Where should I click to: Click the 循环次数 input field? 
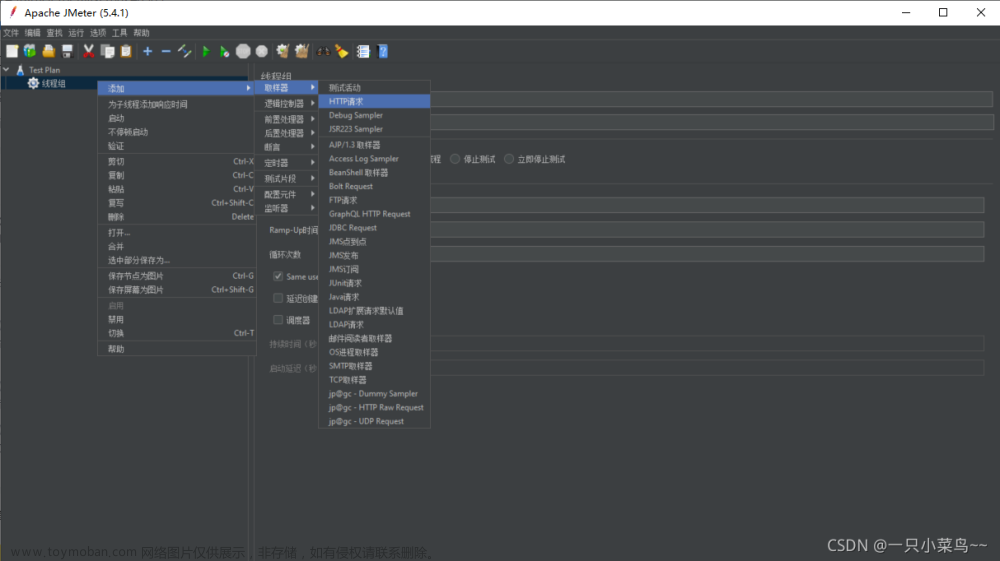[x=707, y=254]
